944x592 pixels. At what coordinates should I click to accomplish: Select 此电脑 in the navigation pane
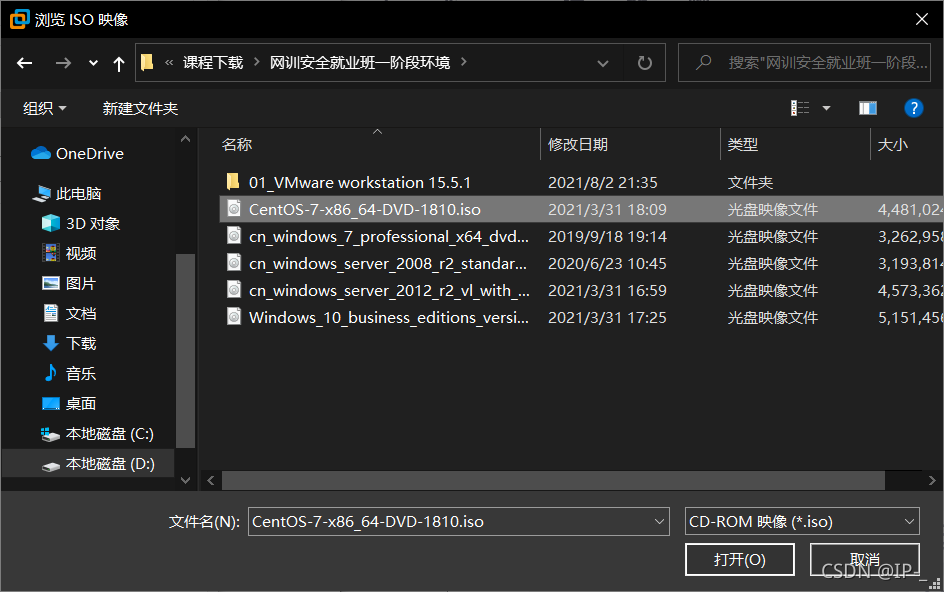coord(67,193)
